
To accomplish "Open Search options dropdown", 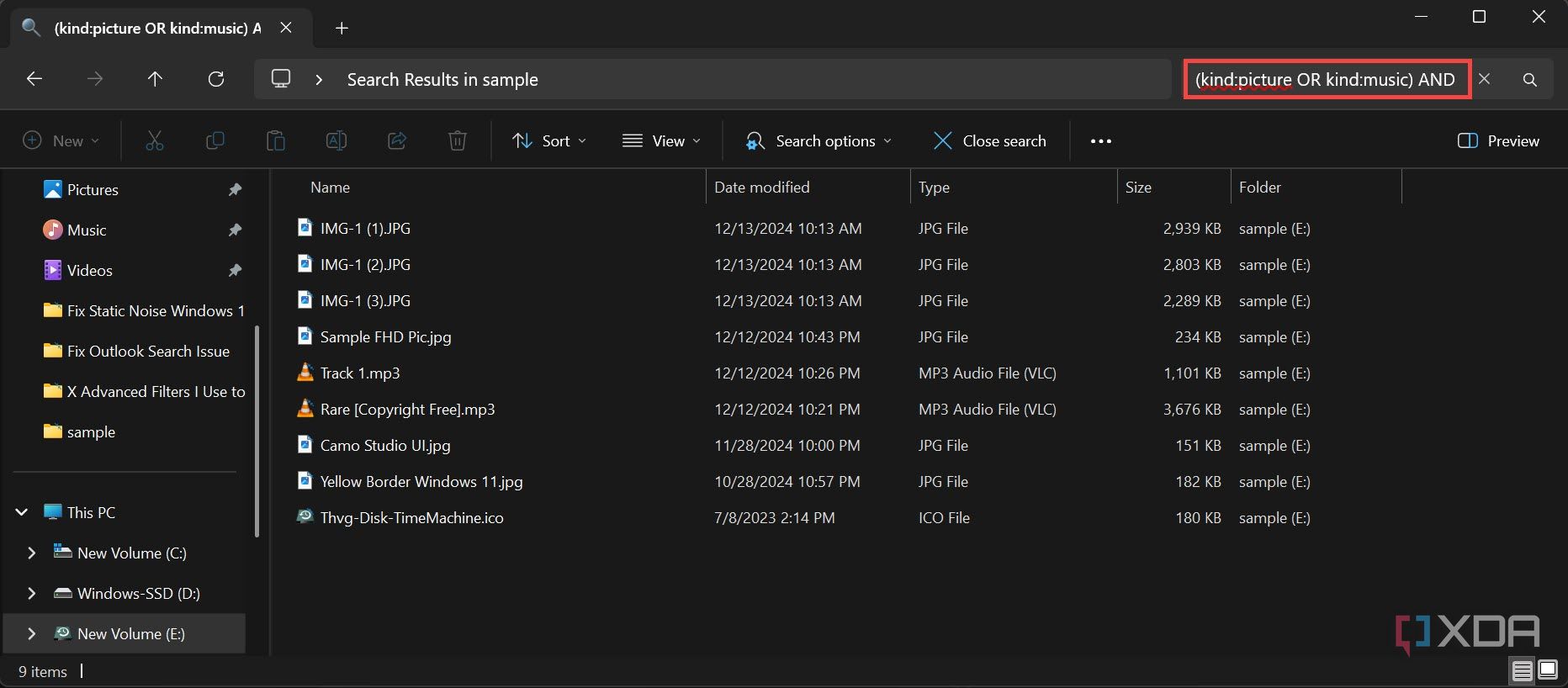I will click(x=818, y=140).
